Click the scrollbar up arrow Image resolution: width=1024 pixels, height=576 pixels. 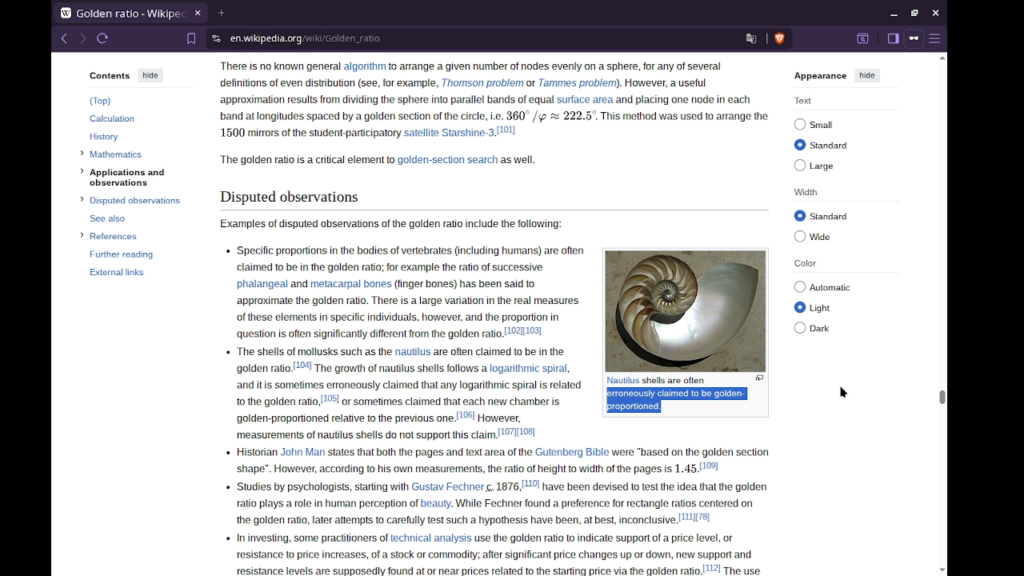[x=942, y=58]
